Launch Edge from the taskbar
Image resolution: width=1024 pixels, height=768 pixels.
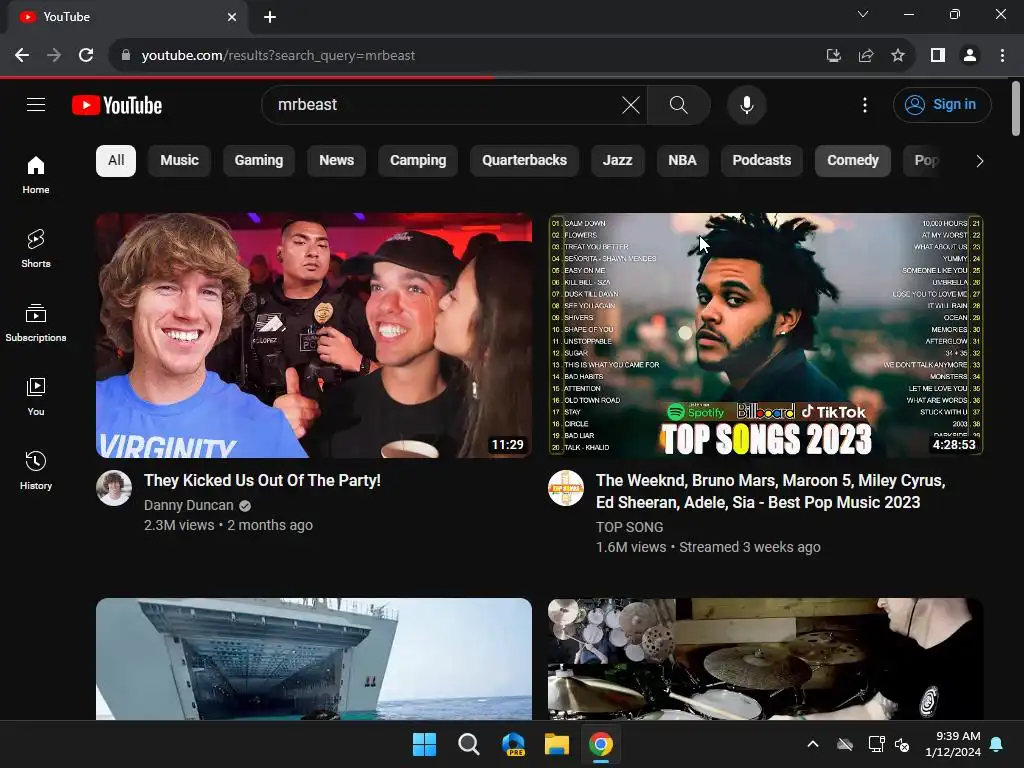coord(513,744)
